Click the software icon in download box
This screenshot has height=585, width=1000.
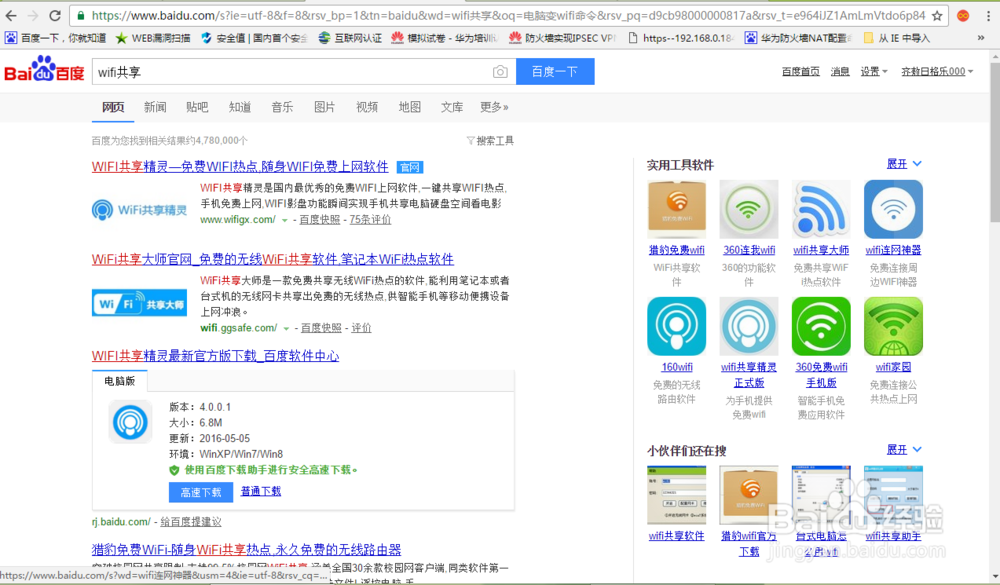[130, 422]
